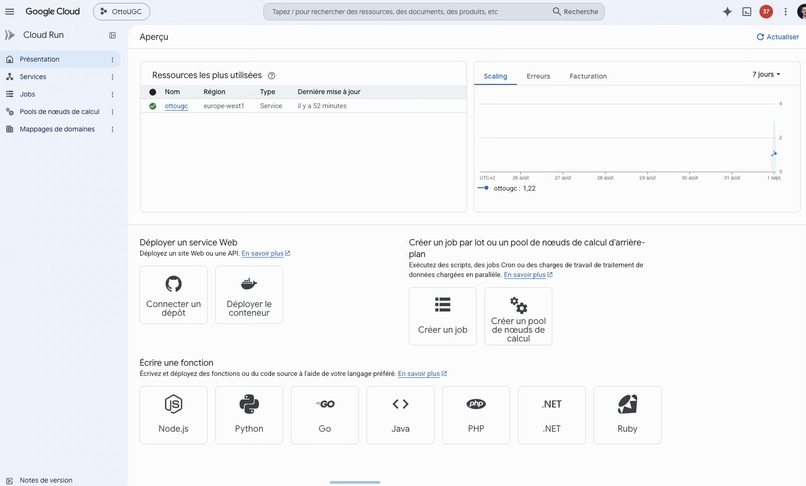This screenshot has width=806, height=486.
Task: Click the Créer un job card
Action: tap(443, 316)
